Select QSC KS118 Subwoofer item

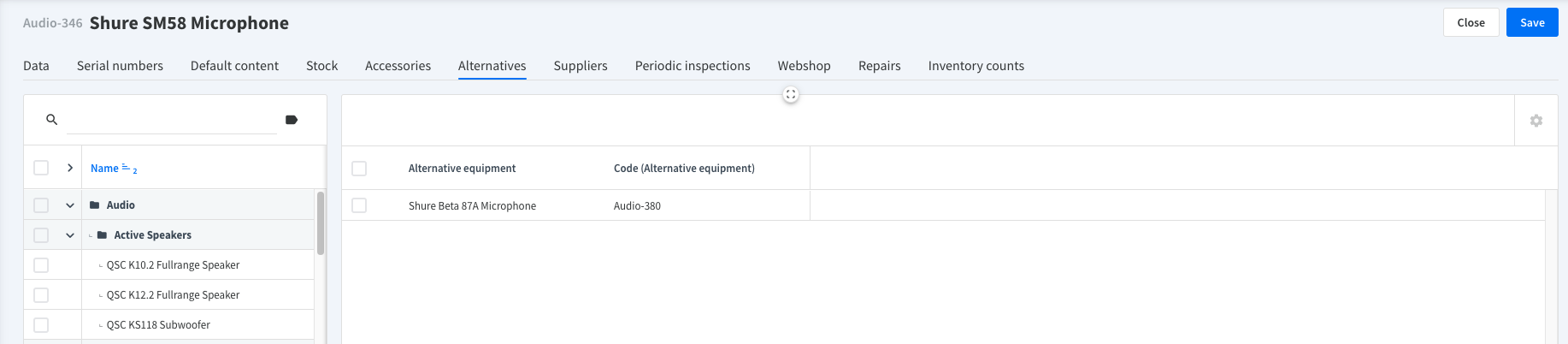(158, 325)
